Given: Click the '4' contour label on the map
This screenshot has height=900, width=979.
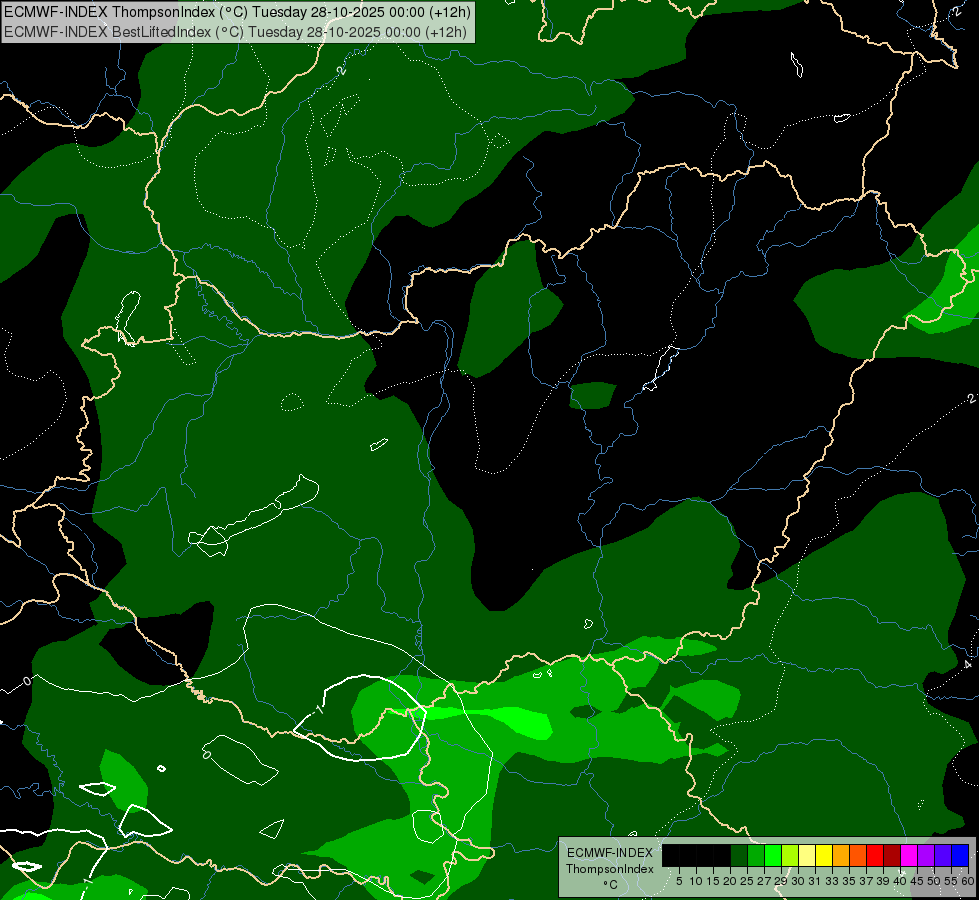Looking at the screenshot, I should click(x=968, y=664).
